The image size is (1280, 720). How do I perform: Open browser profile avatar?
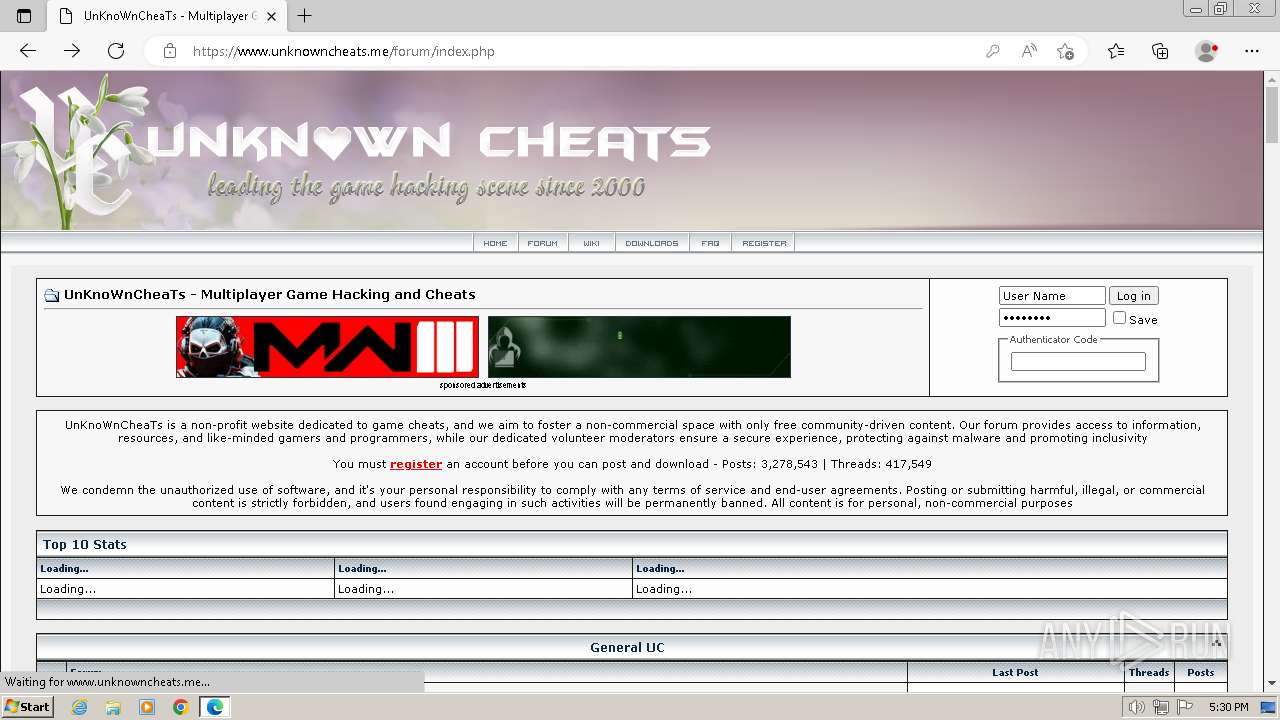(x=1207, y=51)
